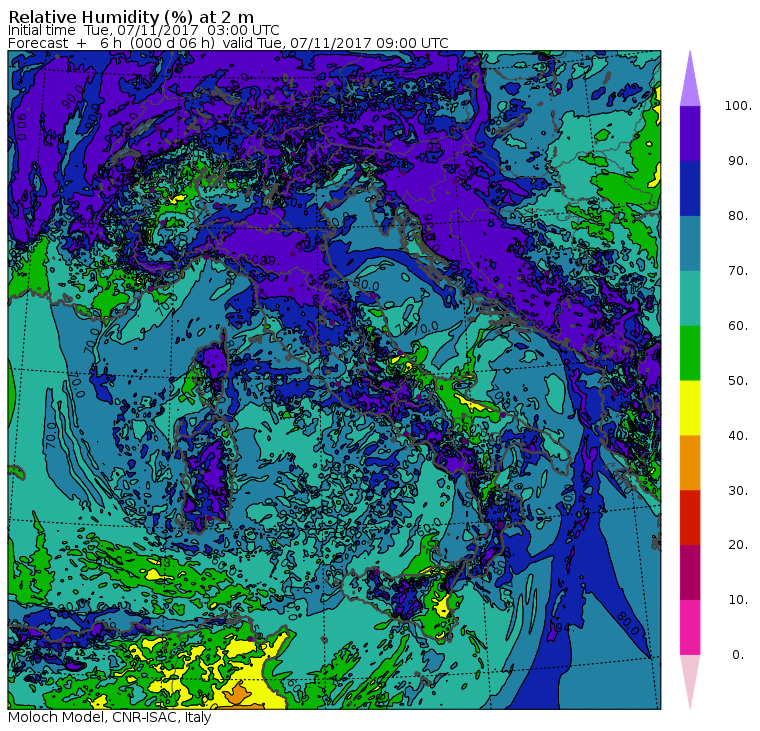Click the '0.' colorbar label
The image size is (760, 731).
coord(738,655)
